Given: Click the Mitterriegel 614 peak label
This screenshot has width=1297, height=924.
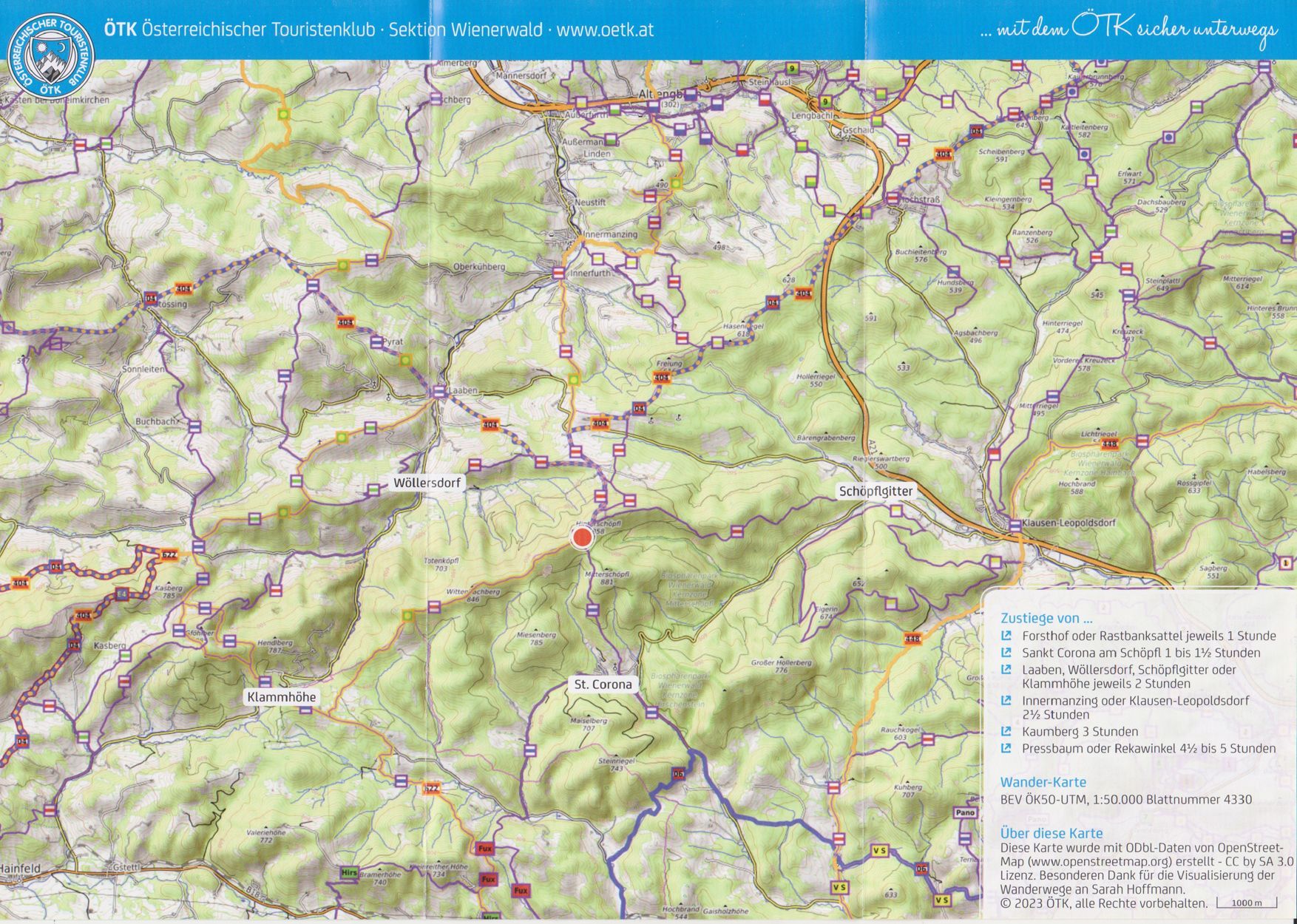Looking at the screenshot, I should [x=1242, y=282].
